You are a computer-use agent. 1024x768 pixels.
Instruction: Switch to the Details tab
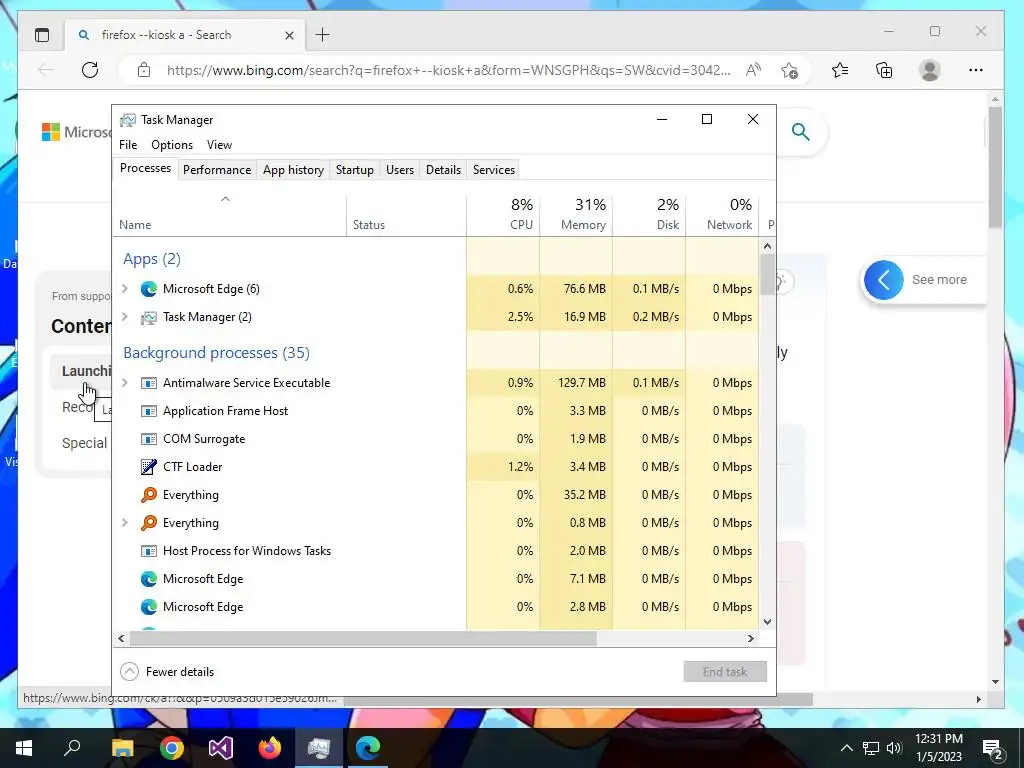(x=443, y=170)
